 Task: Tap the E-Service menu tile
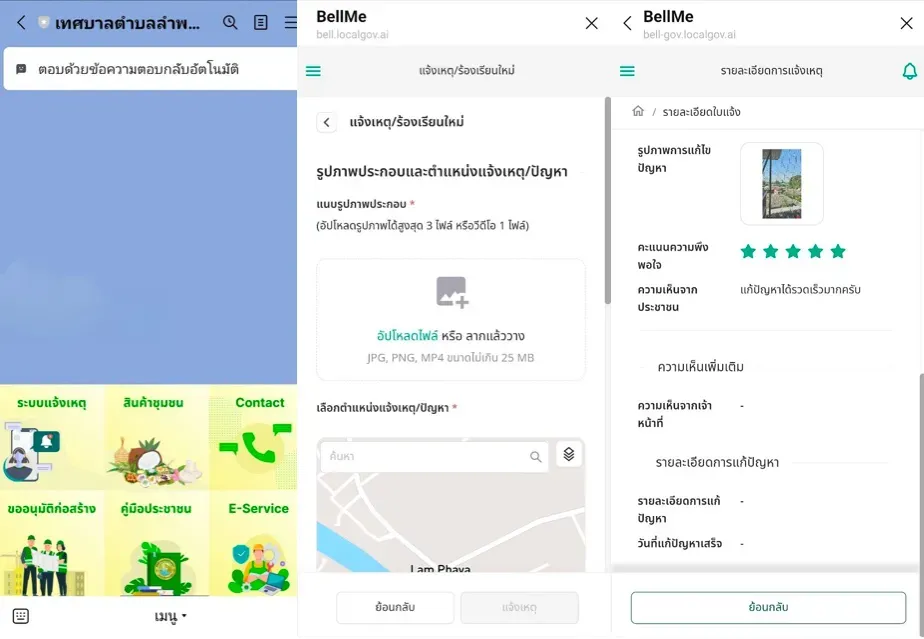click(253, 544)
